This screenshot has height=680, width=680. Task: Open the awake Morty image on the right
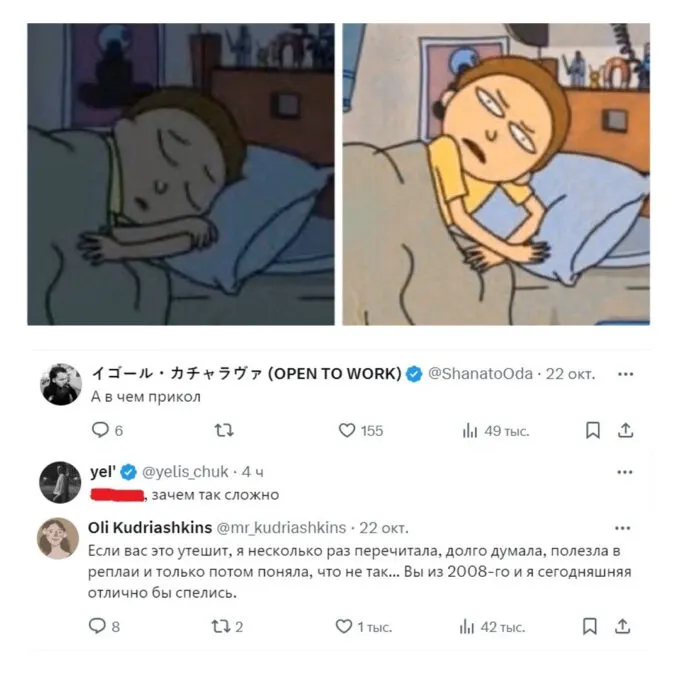click(x=496, y=174)
